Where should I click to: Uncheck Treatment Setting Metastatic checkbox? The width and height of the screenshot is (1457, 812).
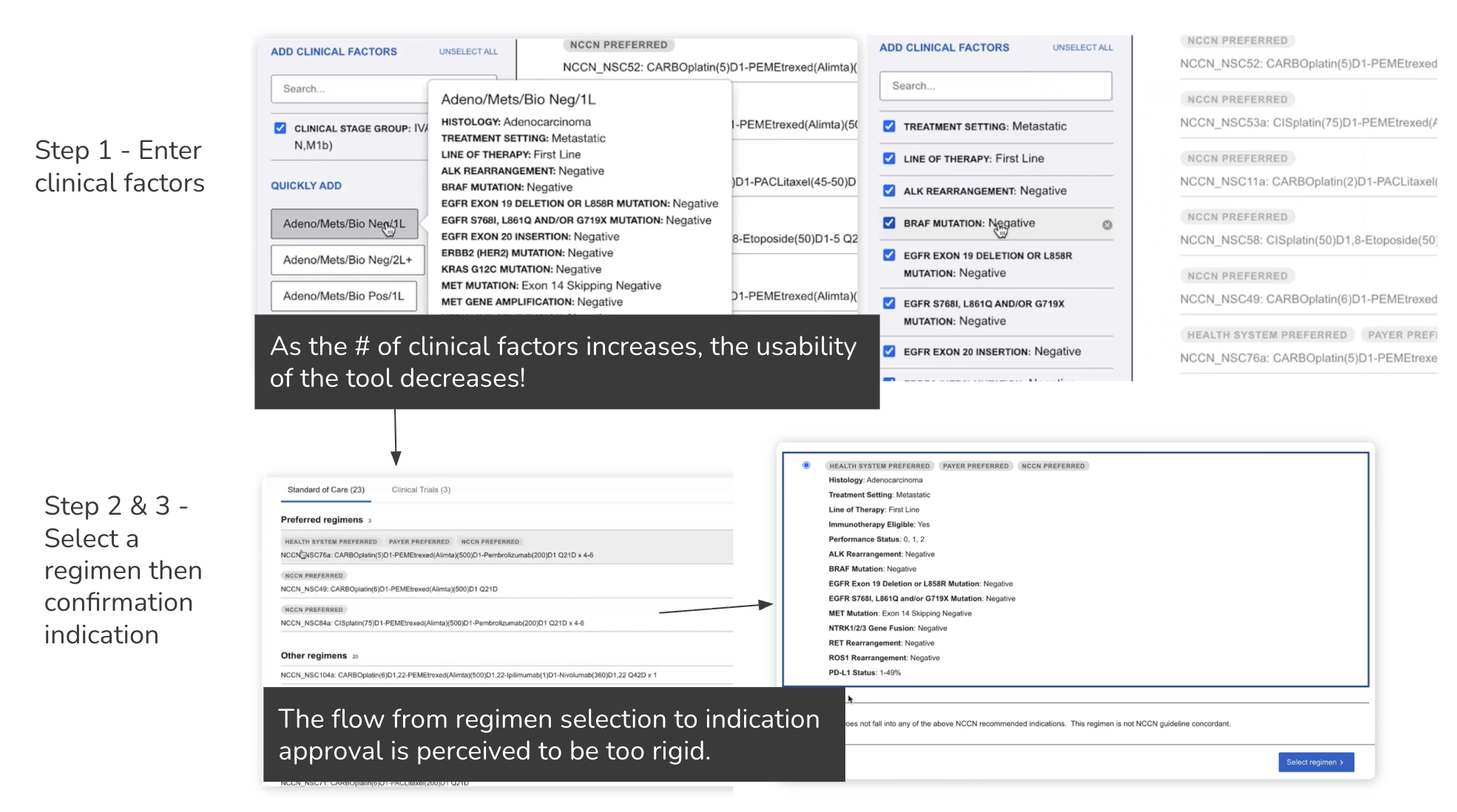coord(889,126)
